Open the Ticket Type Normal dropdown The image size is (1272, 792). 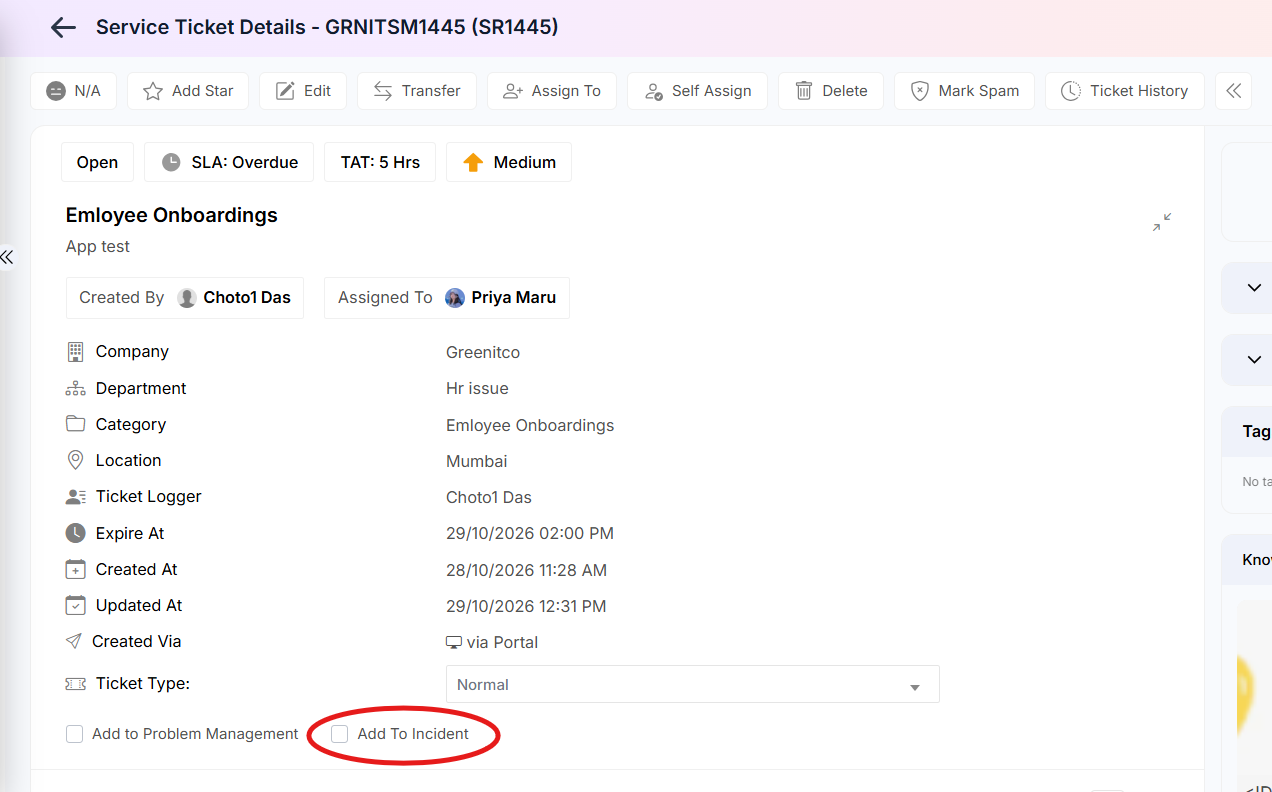pyautogui.click(x=692, y=685)
